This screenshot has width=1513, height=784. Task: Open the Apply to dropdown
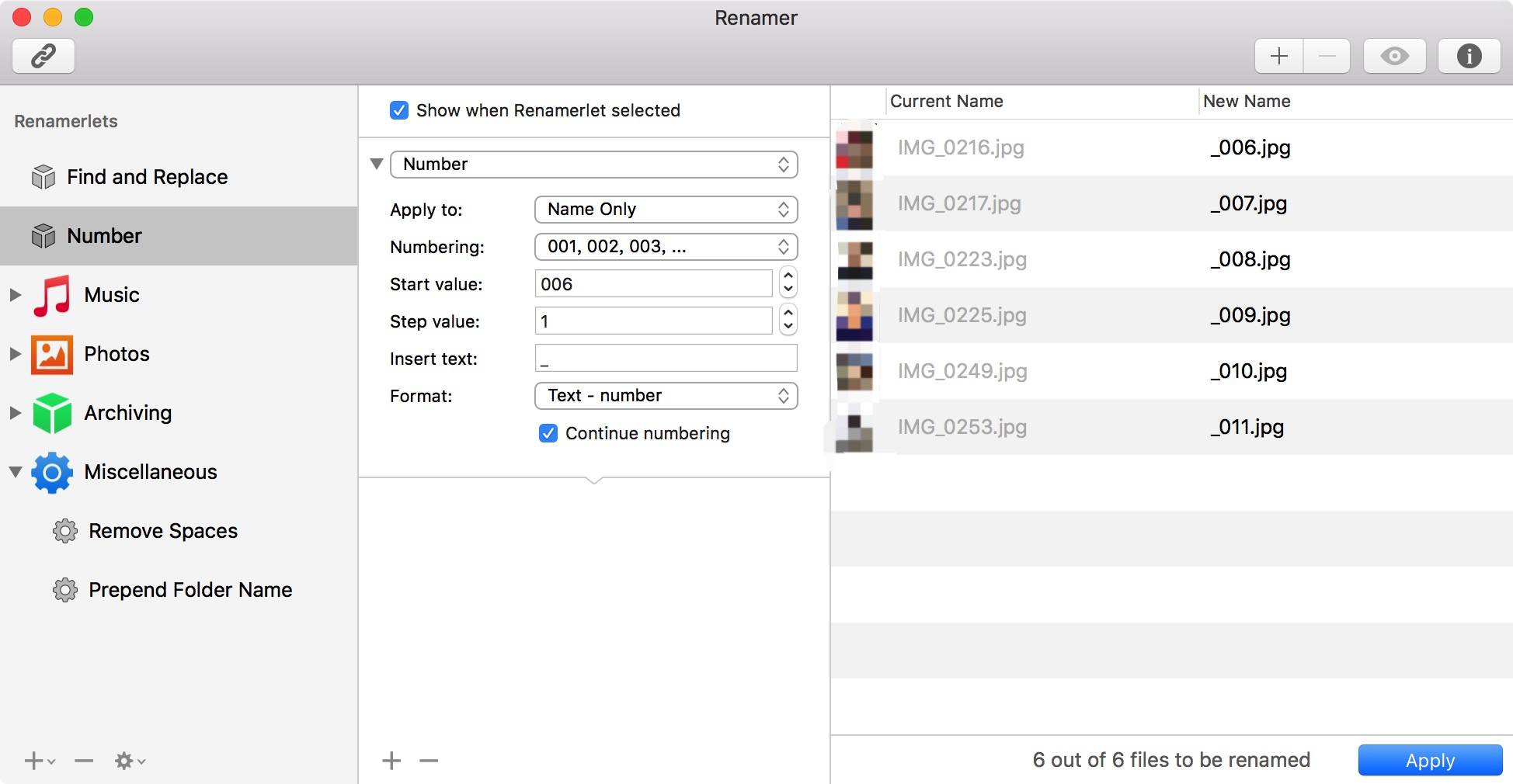[x=666, y=210]
